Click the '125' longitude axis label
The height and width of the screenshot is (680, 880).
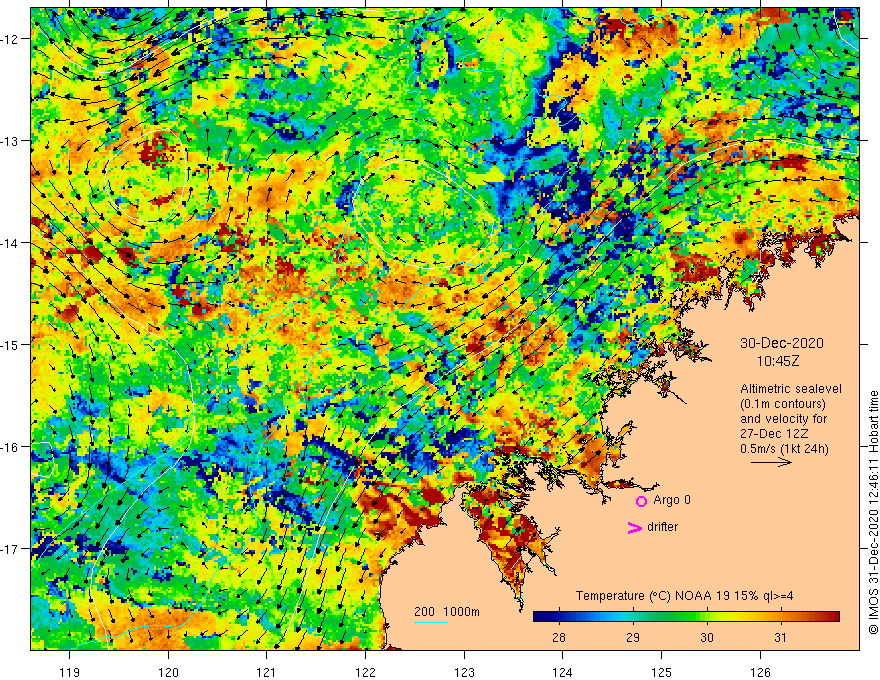(662, 672)
